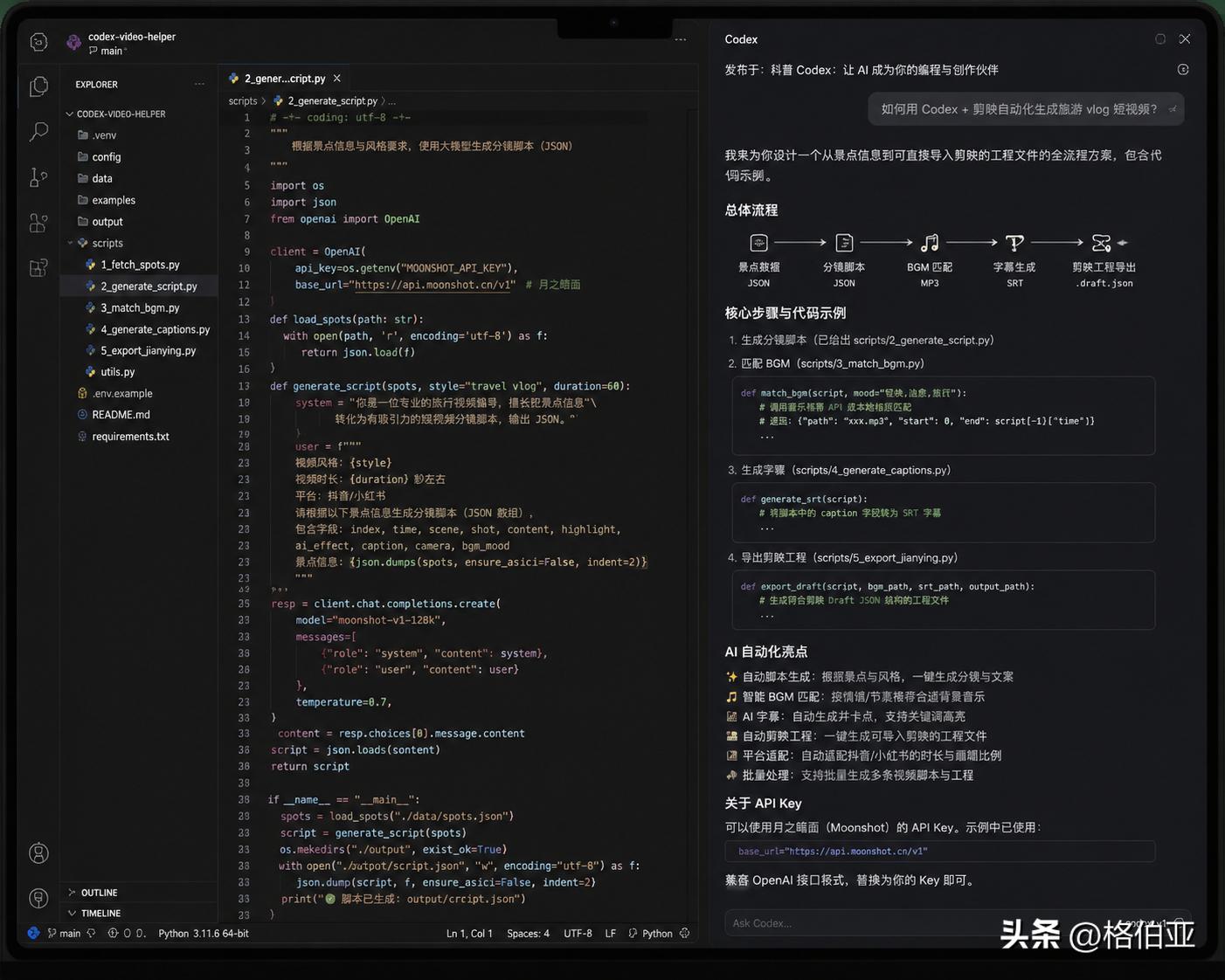The width and height of the screenshot is (1225, 980).
Task: Open 1_fetch_spots.py in the explorer
Action: click(138, 265)
